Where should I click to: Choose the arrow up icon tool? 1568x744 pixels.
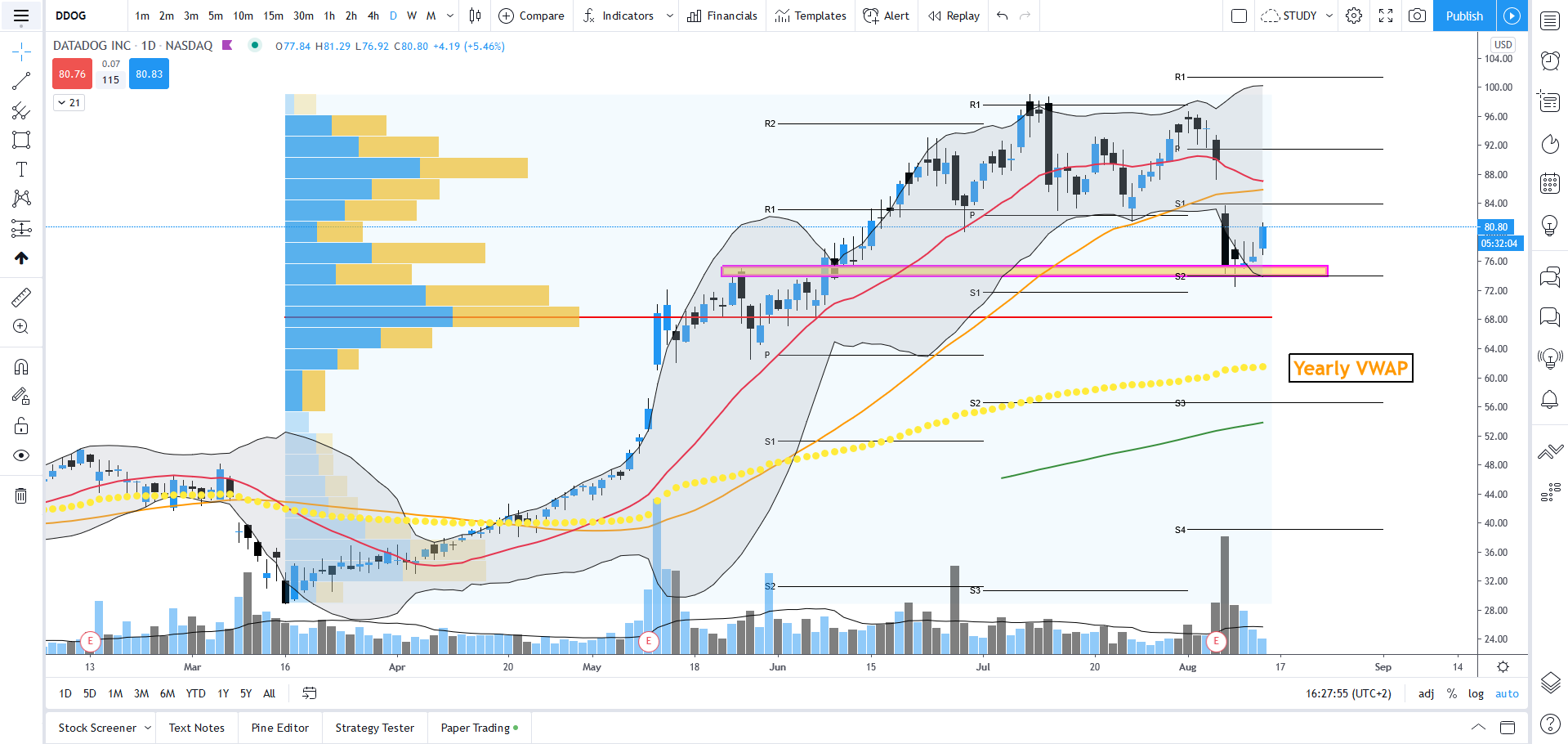tap(21, 258)
